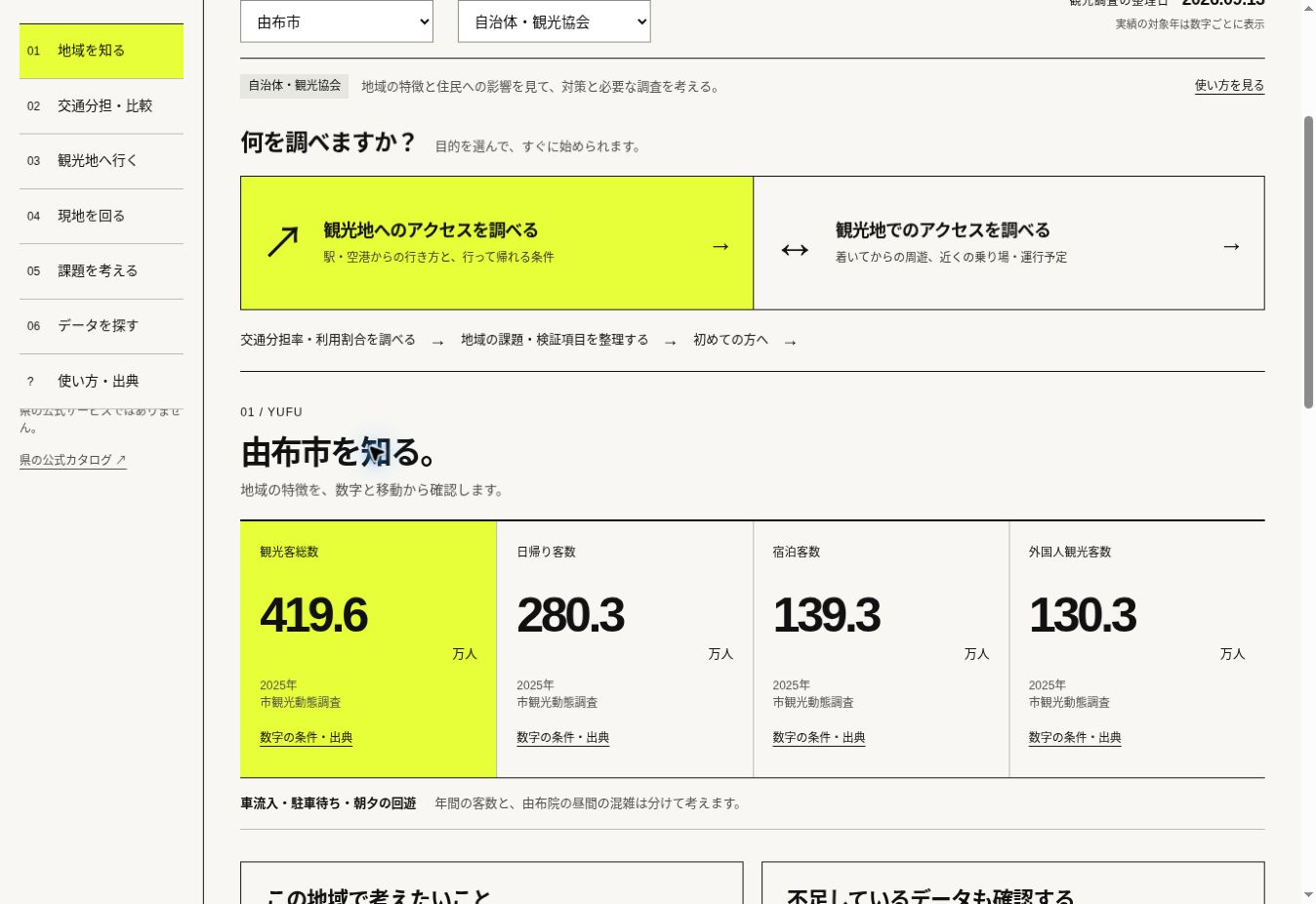Open 数字の条件・出典 under 外国人観光客数

pos(1075,738)
